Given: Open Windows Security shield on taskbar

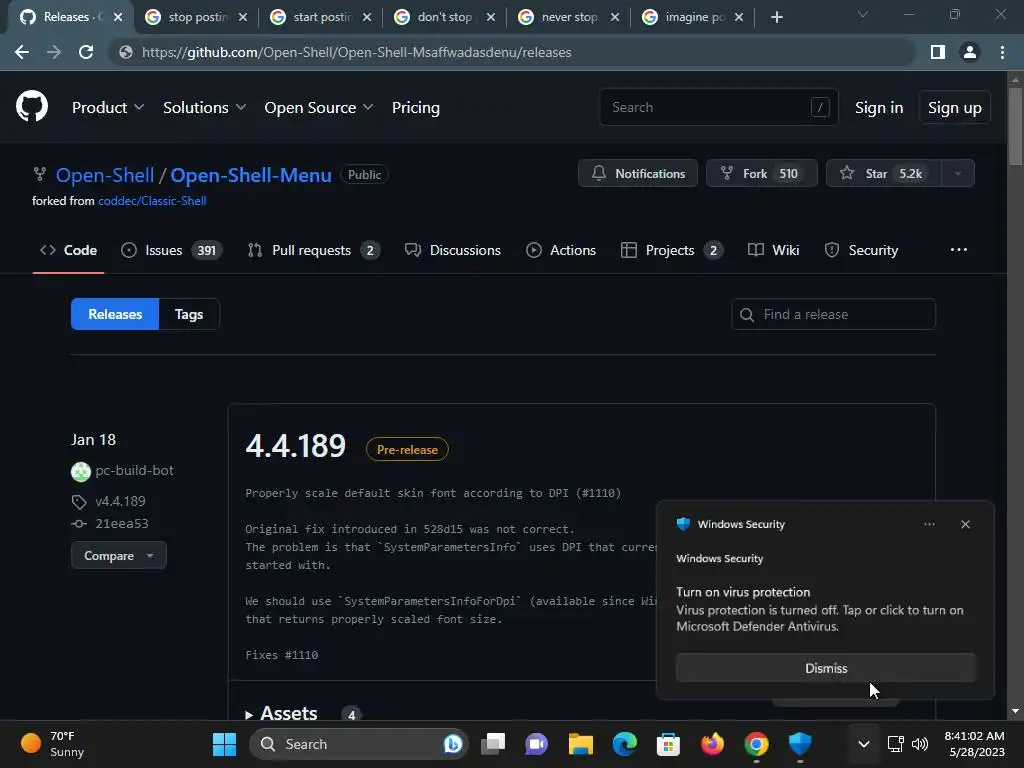Looking at the screenshot, I should point(800,744).
